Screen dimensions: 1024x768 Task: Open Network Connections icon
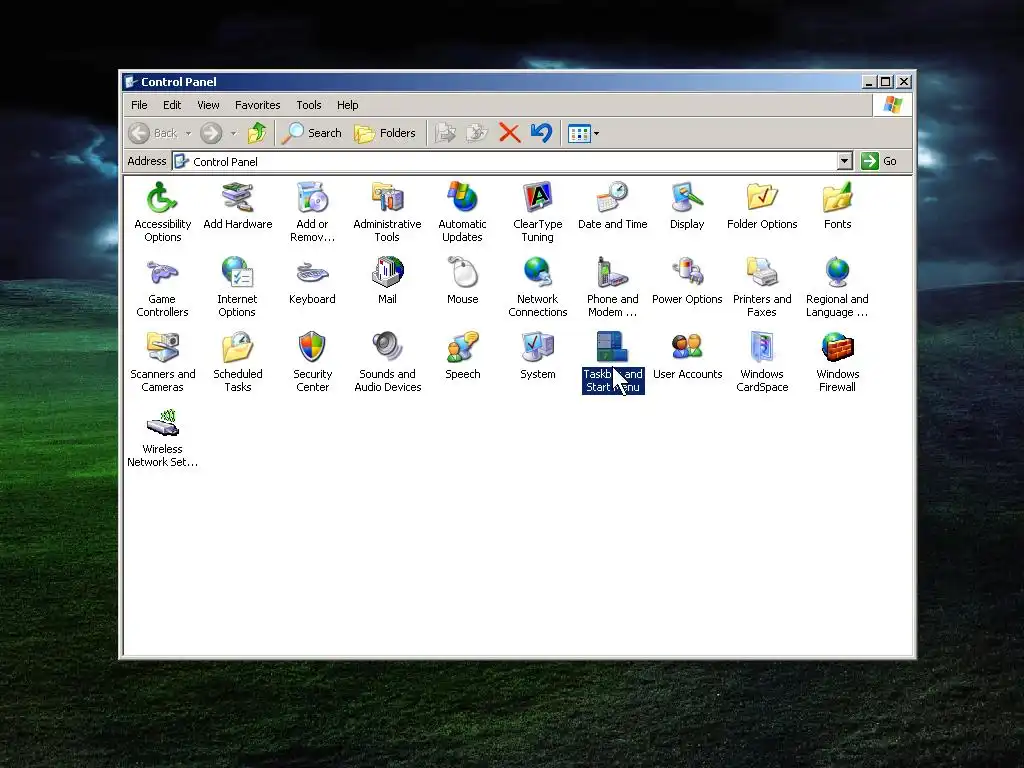tap(537, 272)
